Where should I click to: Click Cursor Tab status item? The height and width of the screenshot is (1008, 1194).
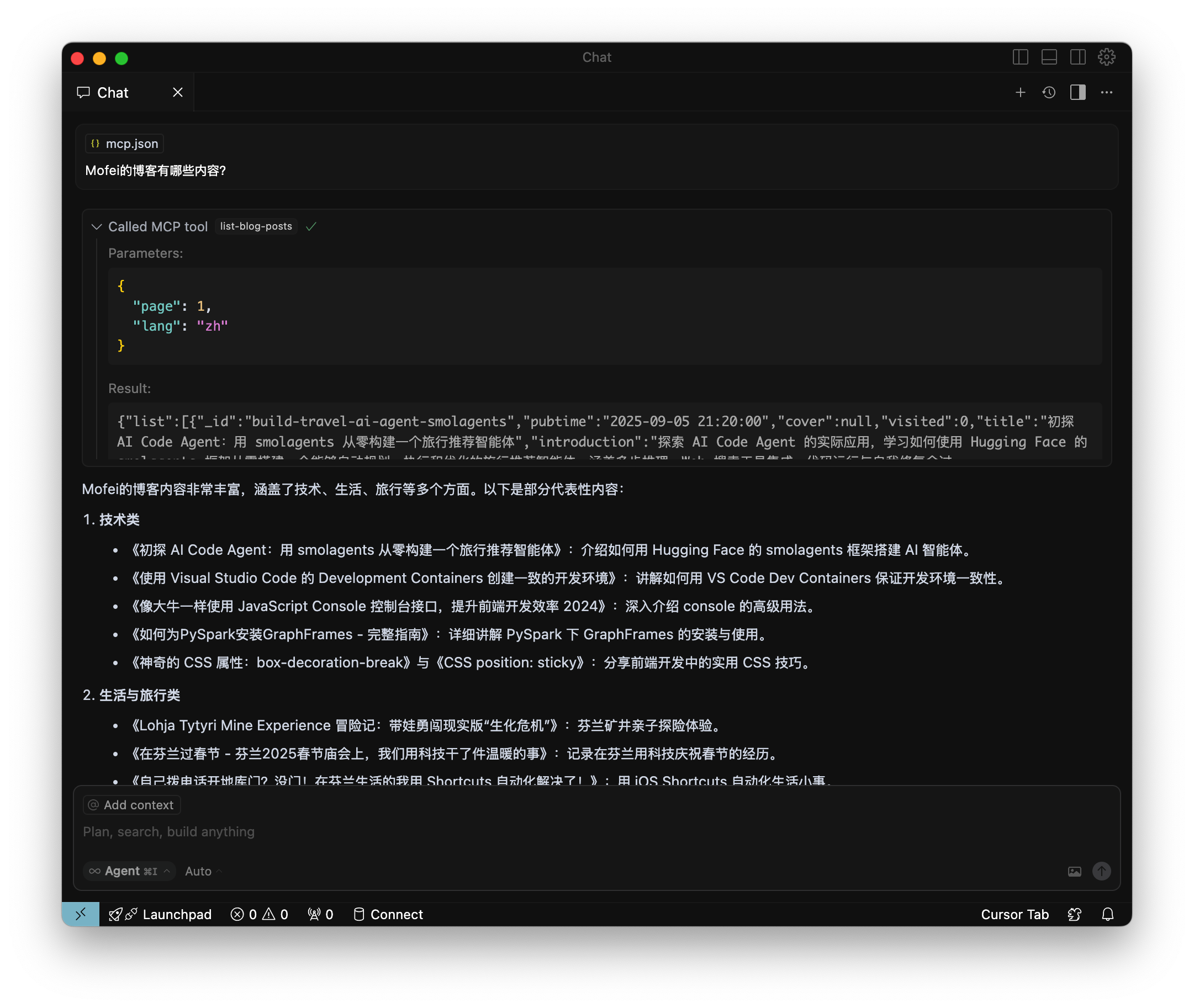[1015, 915]
